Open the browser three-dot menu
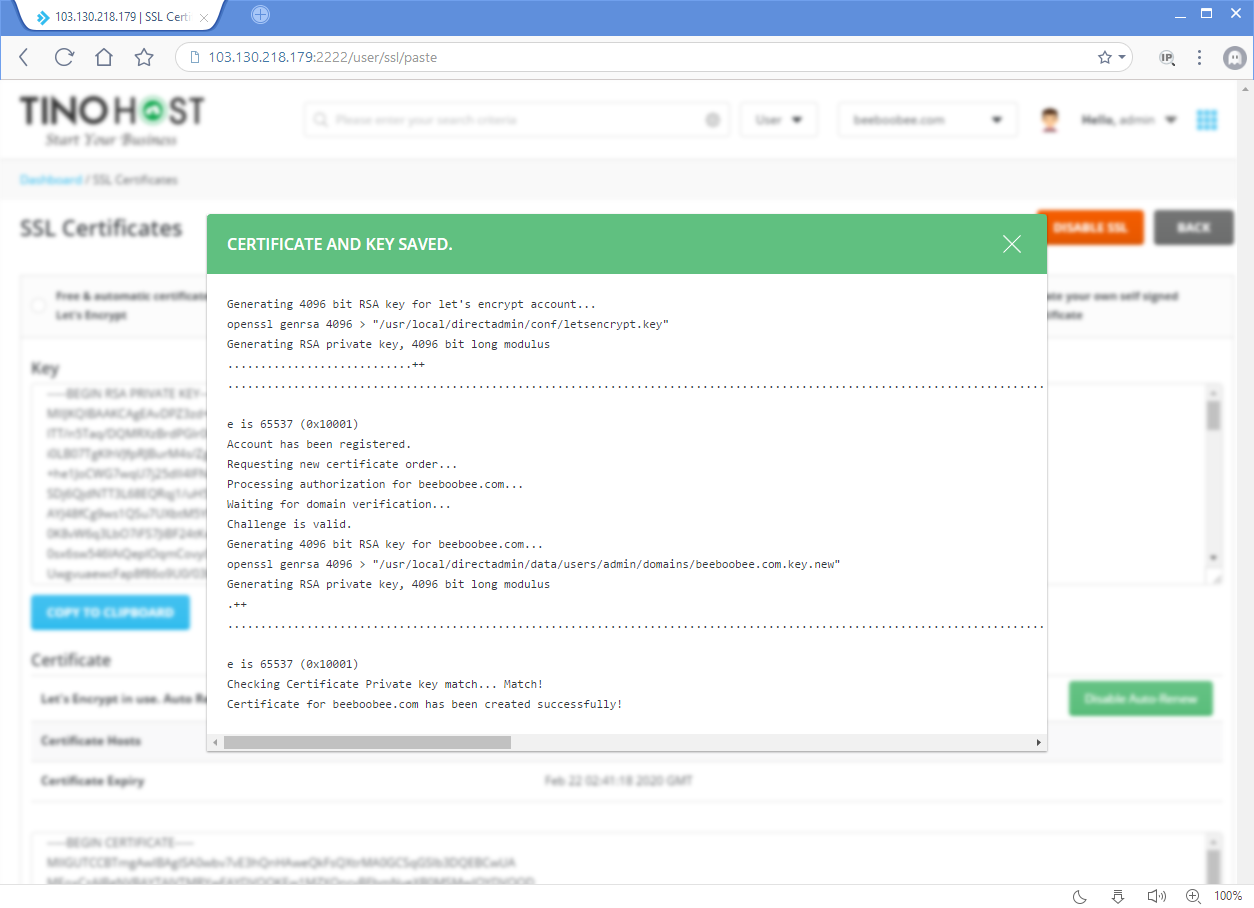Image resolution: width=1254 pixels, height=908 pixels. (1200, 57)
